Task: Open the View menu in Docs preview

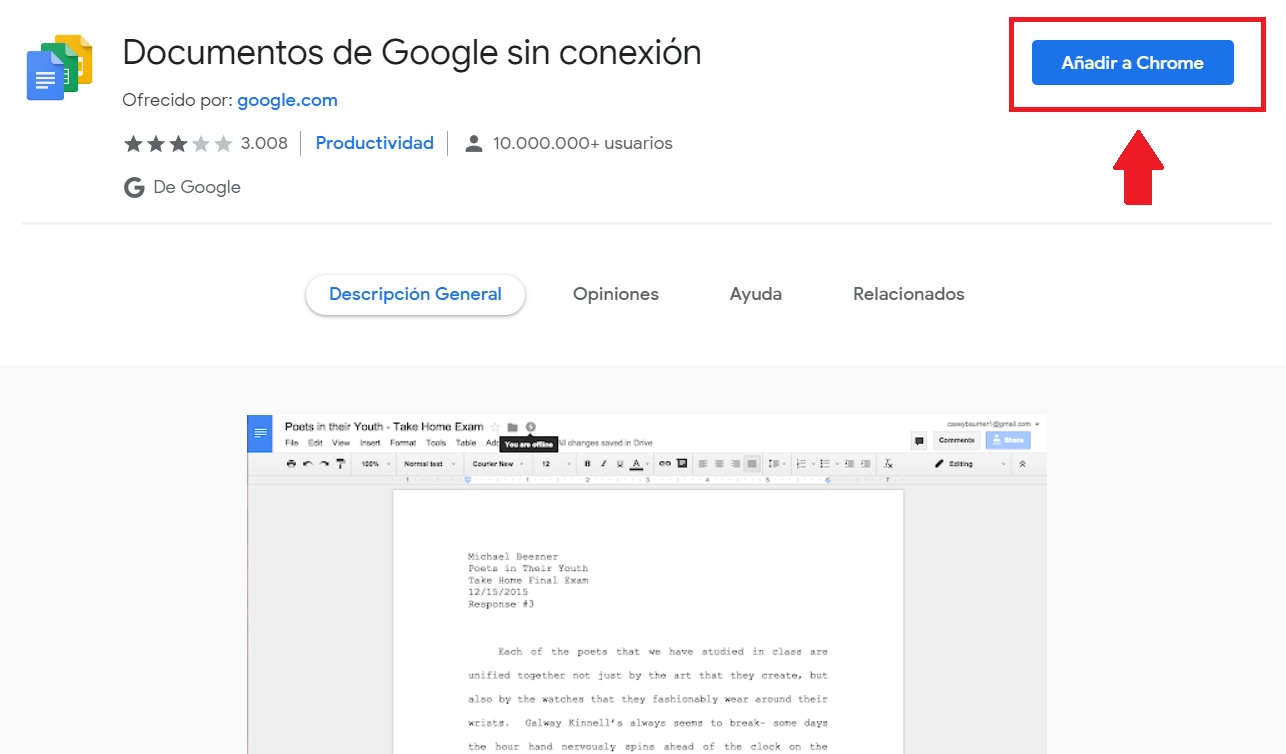Action: click(x=341, y=443)
